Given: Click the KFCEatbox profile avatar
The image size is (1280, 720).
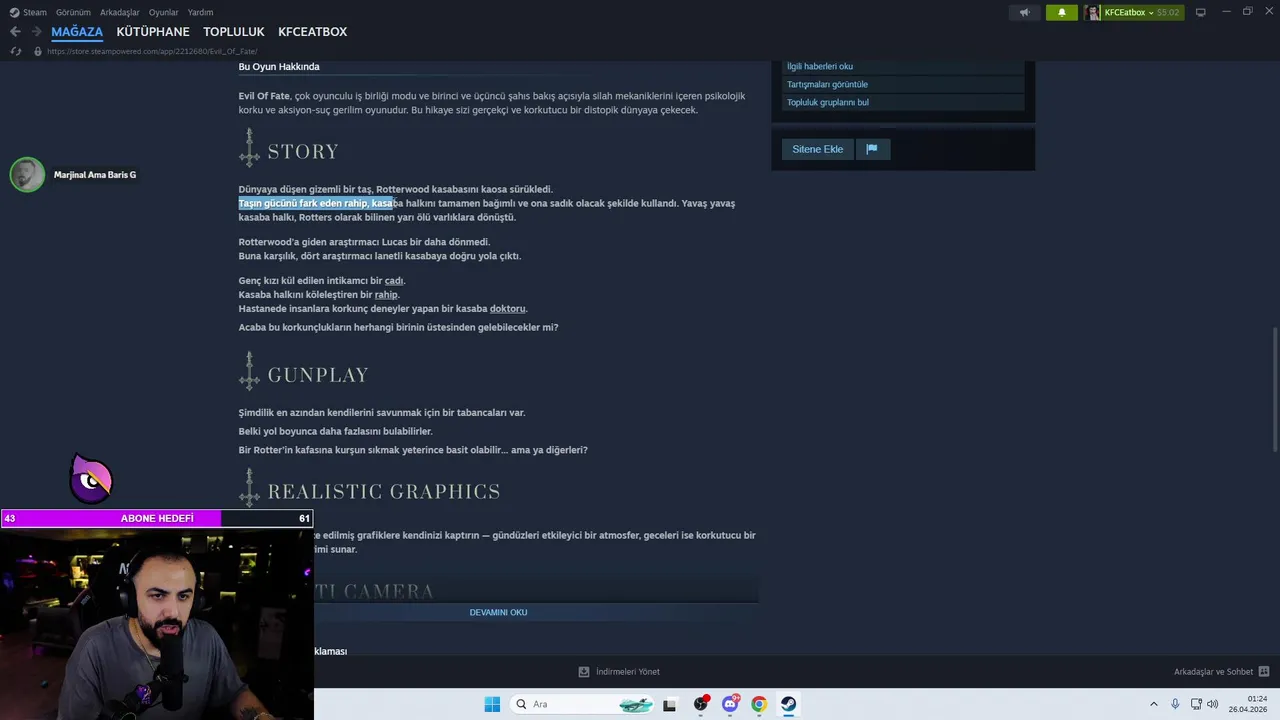Looking at the screenshot, I should click(x=1094, y=12).
